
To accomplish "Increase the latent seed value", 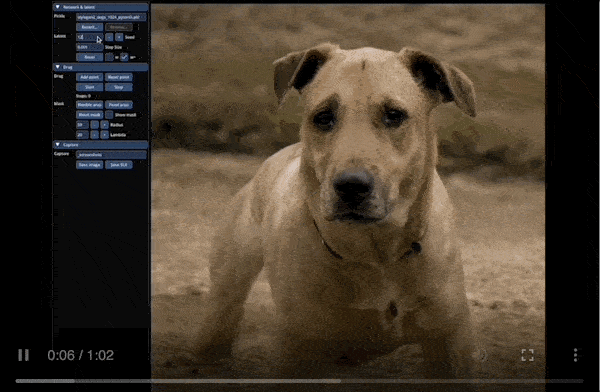I will click(119, 37).
